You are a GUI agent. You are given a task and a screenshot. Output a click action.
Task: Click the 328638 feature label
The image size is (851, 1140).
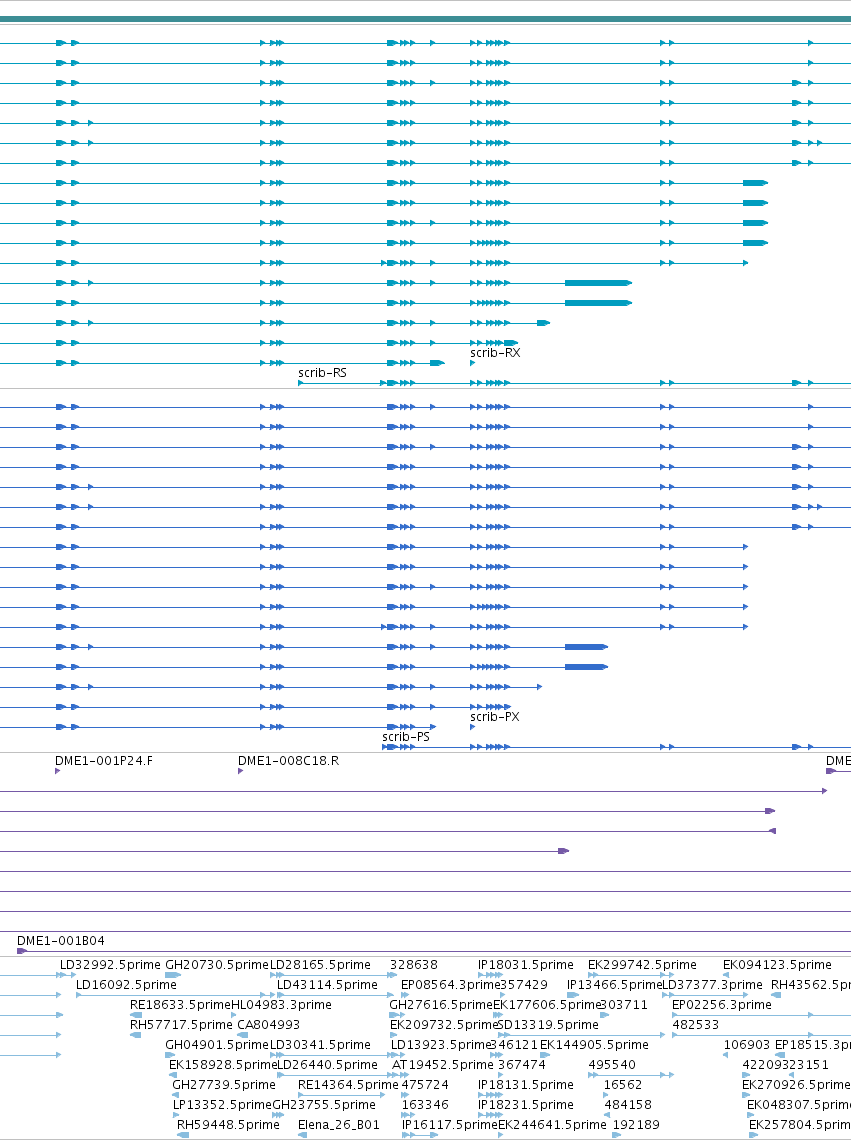coord(414,965)
